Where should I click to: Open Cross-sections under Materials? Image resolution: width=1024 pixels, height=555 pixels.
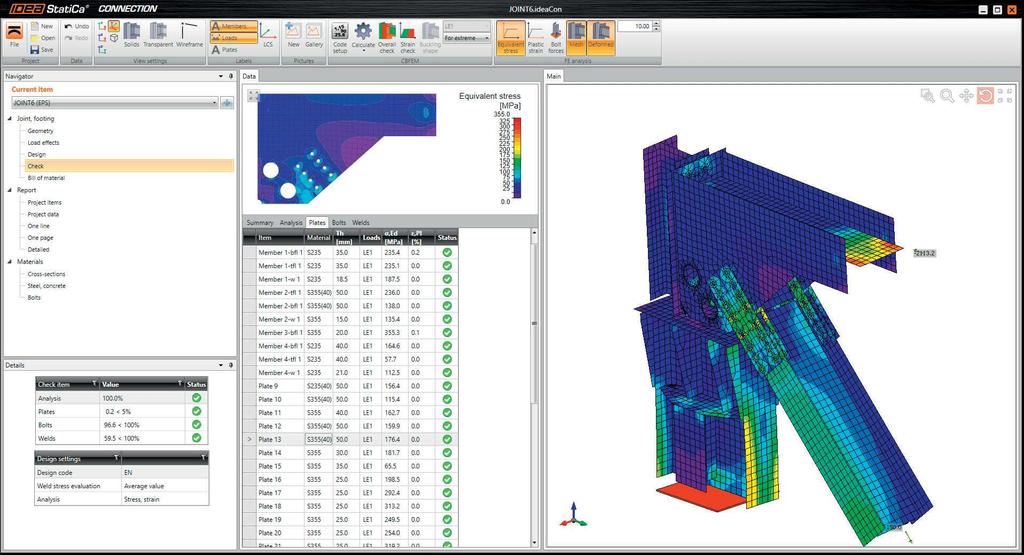click(46, 274)
